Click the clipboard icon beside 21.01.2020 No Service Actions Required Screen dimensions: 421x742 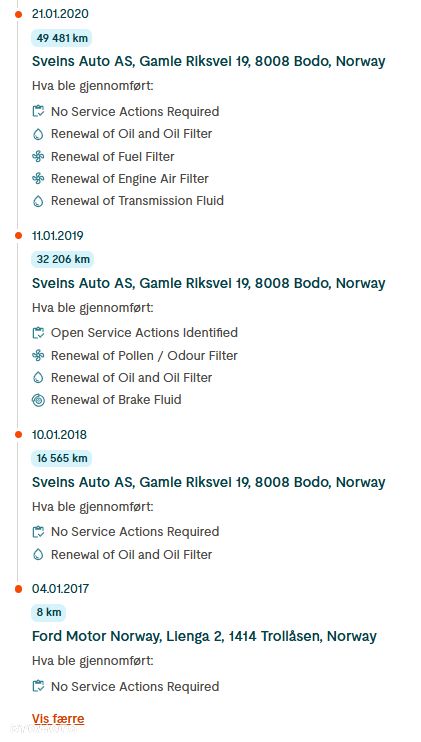coord(38,112)
